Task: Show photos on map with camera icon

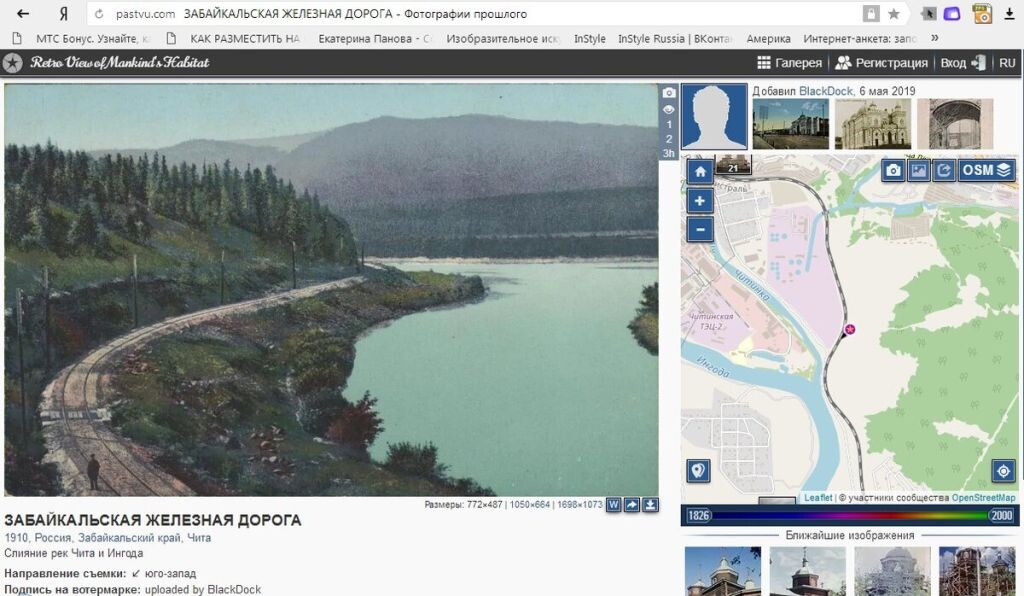Action: [x=893, y=170]
